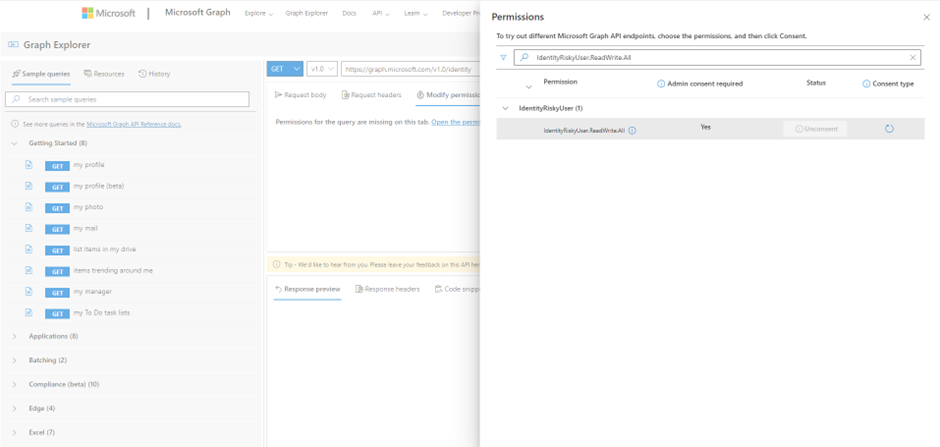Click info icon beside Admin consent required
Viewport: 940px width, 447px height.
click(661, 84)
